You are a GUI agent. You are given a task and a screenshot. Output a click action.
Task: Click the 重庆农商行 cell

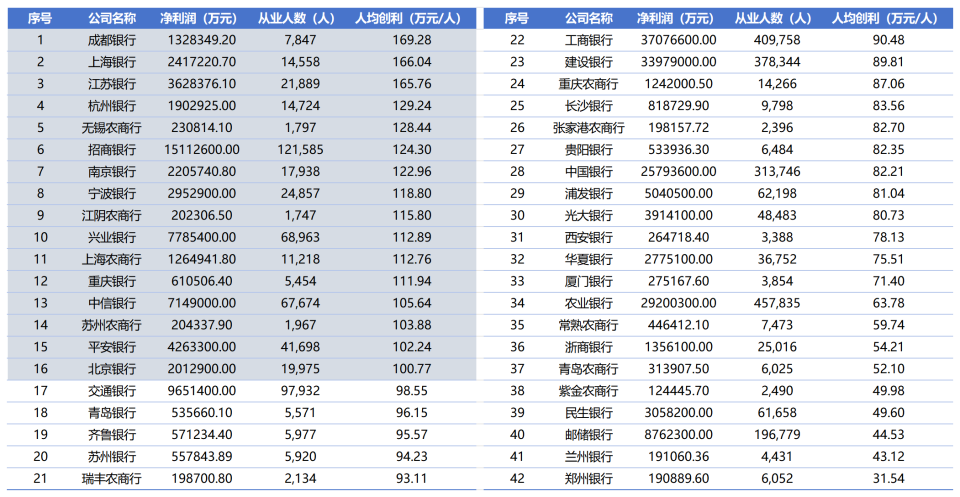coord(588,84)
